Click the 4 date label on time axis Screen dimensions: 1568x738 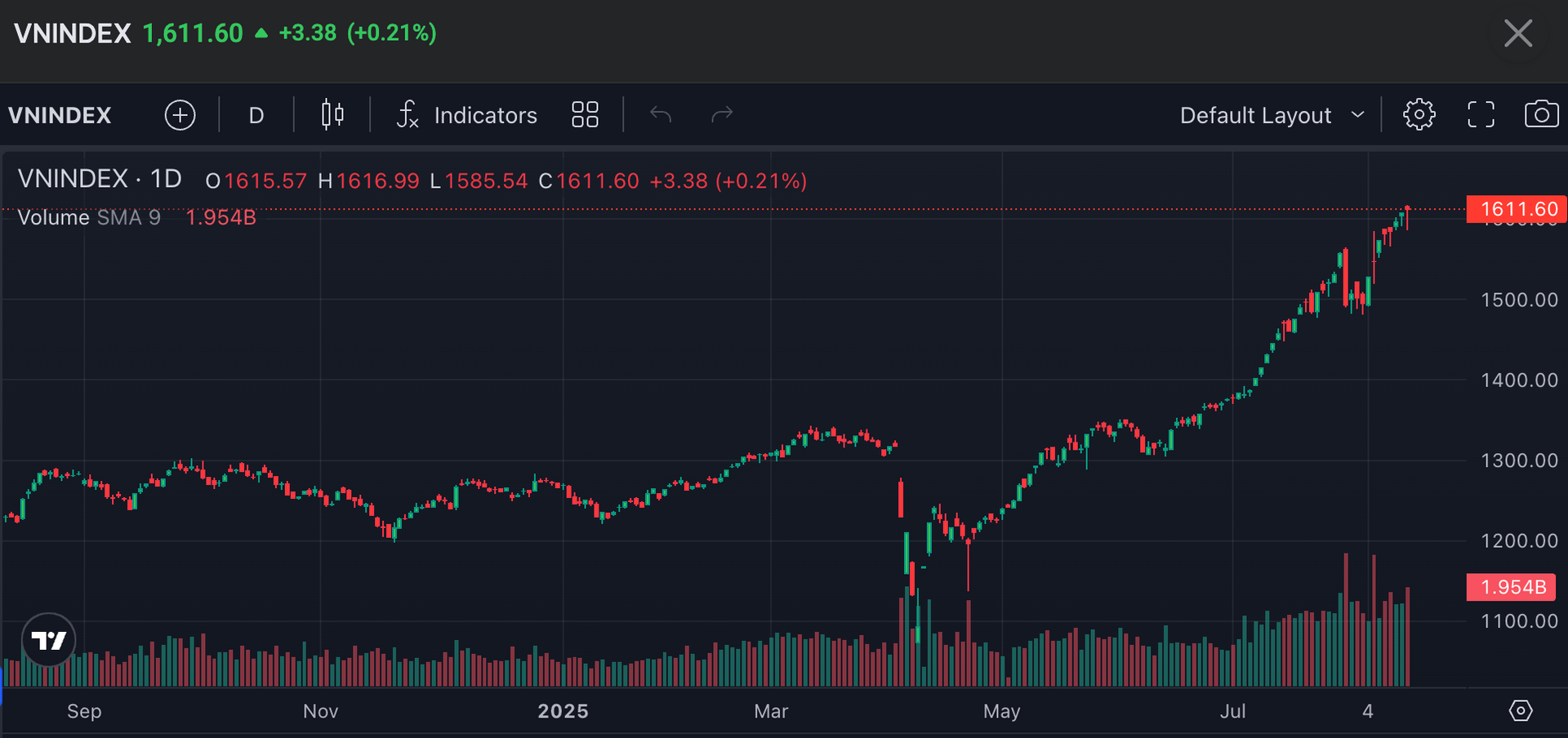tap(1368, 711)
